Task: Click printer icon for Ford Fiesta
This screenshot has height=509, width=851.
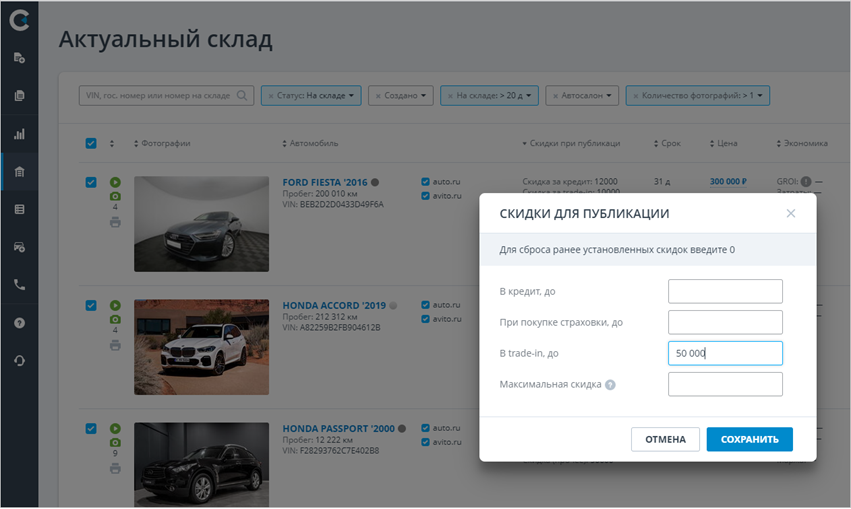Action: [115, 222]
